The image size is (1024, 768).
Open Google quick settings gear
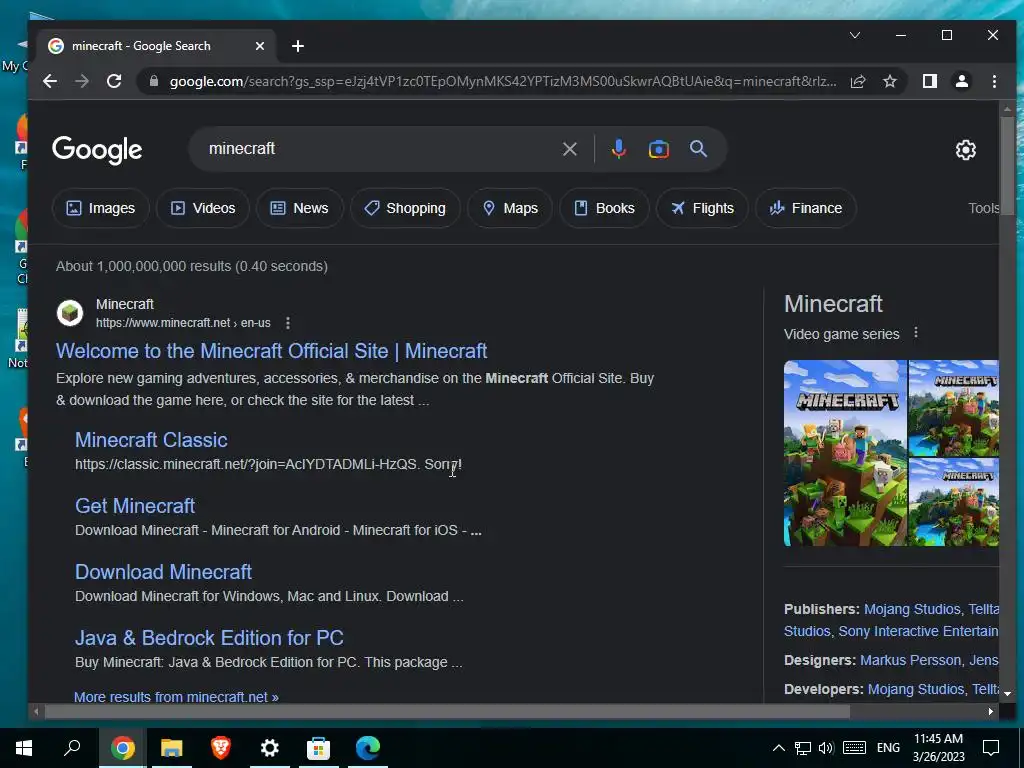(966, 150)
